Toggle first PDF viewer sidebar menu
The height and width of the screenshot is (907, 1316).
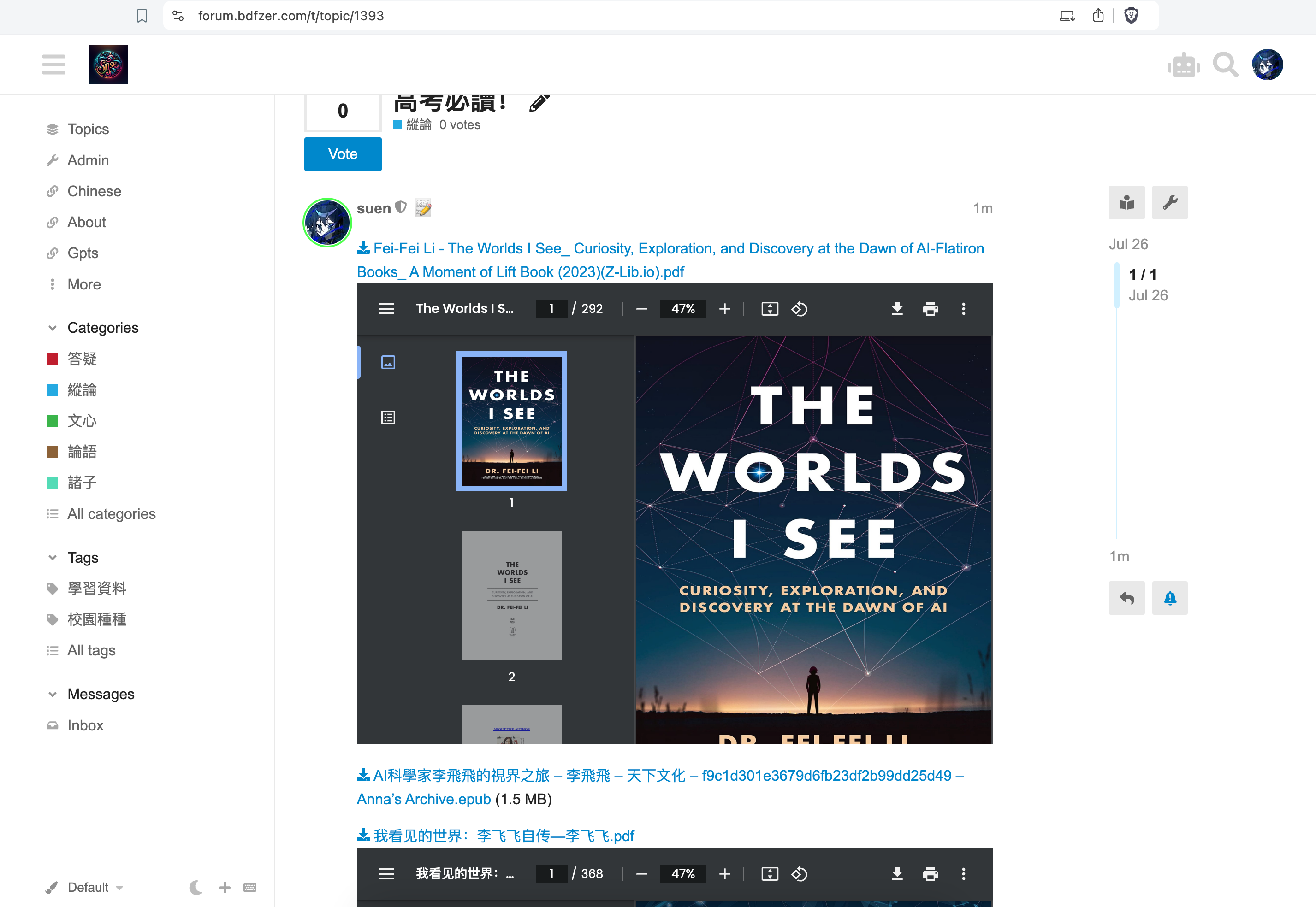pos(386,309)
